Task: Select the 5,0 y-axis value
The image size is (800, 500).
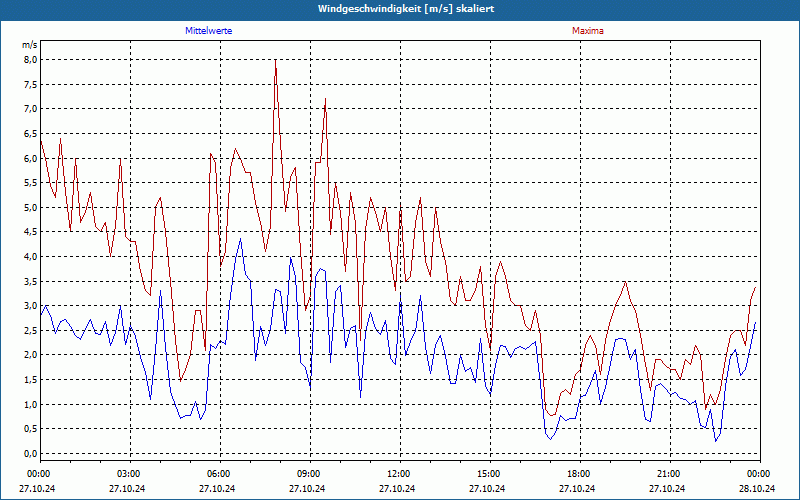Action: [x=31, y=207]
